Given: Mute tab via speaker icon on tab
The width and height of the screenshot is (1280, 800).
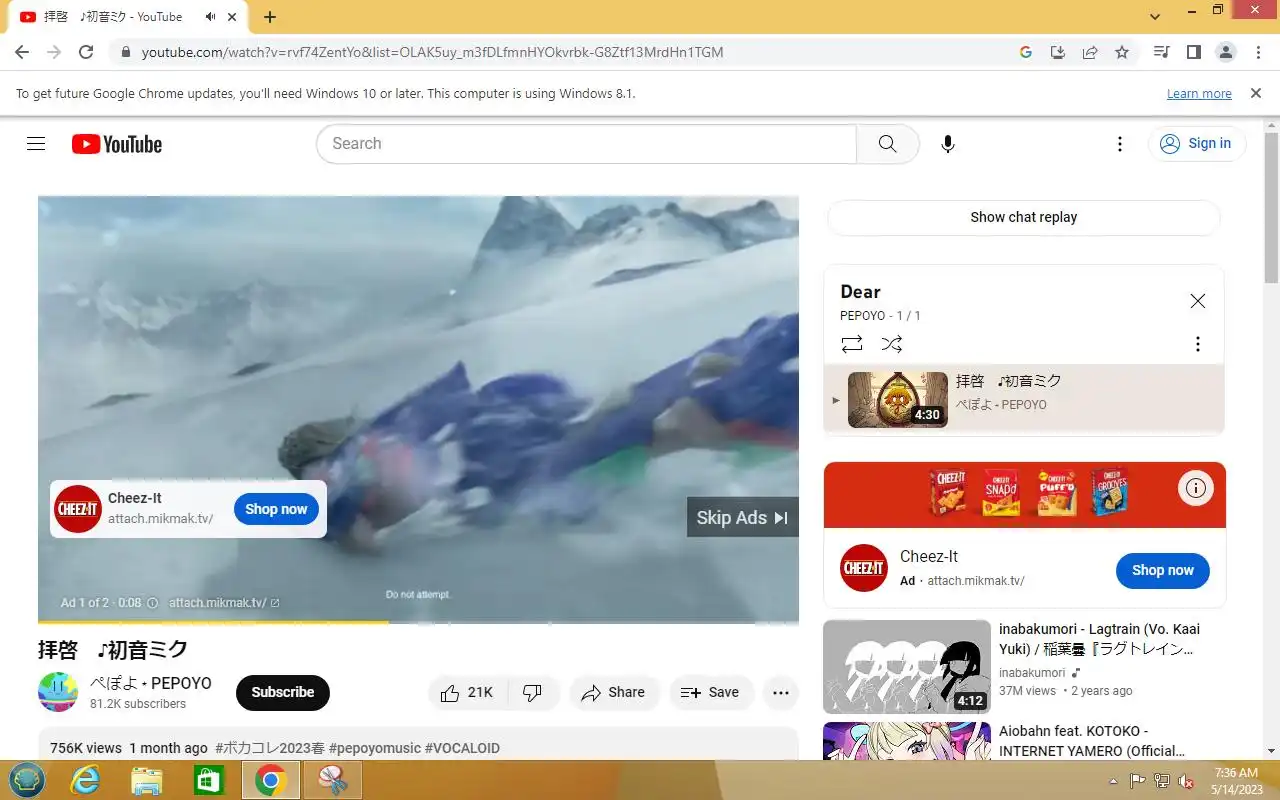Looking at the screenshot, I should tap(211, 17).
